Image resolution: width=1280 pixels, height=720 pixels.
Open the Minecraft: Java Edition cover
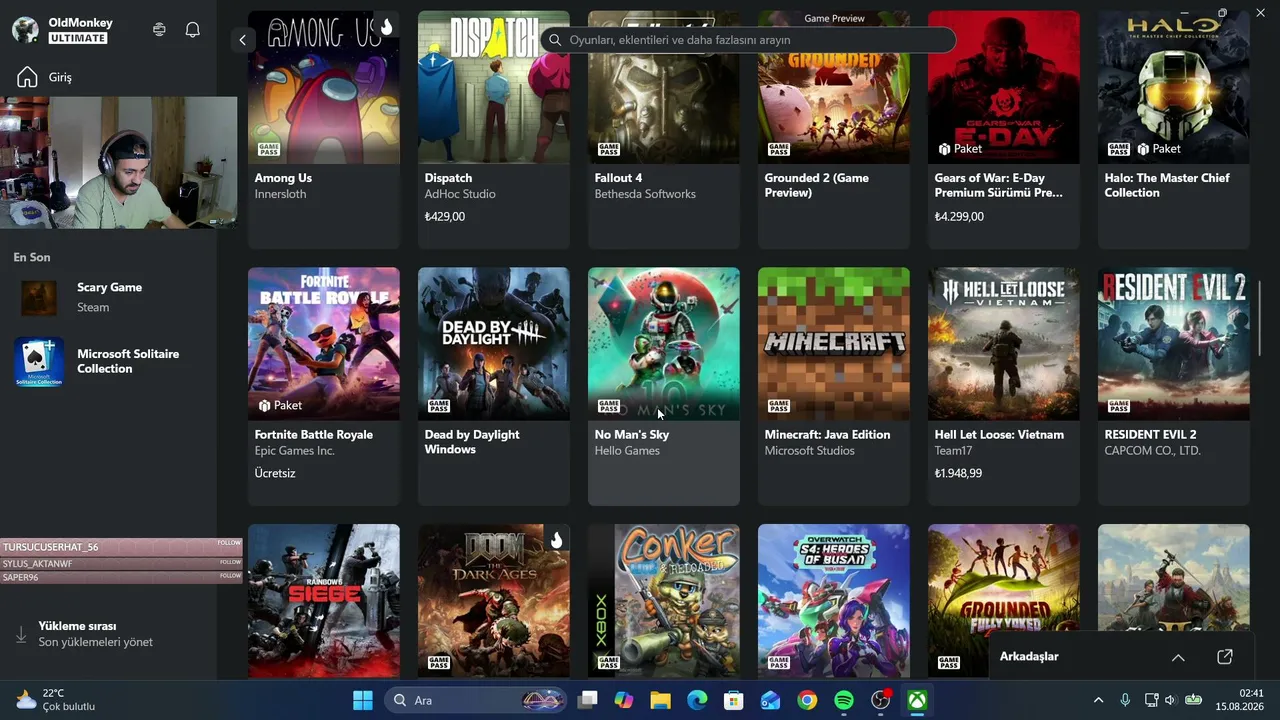click(834, 344)
